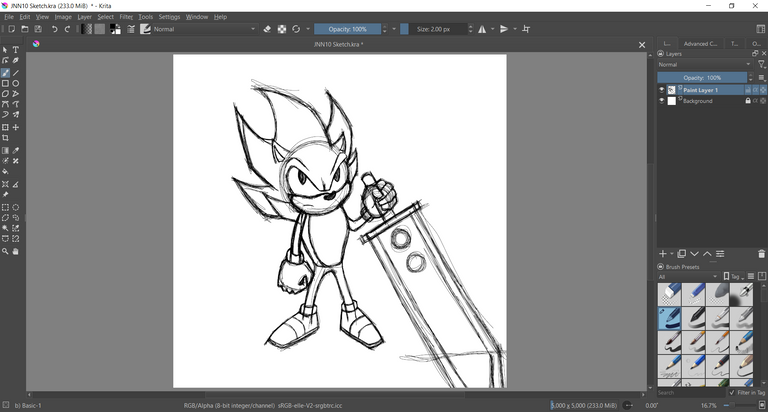Select the Fill bucket tool
The height and width of the screenshot is (412, 768).
pyautogui.click(x=5, y=172)
